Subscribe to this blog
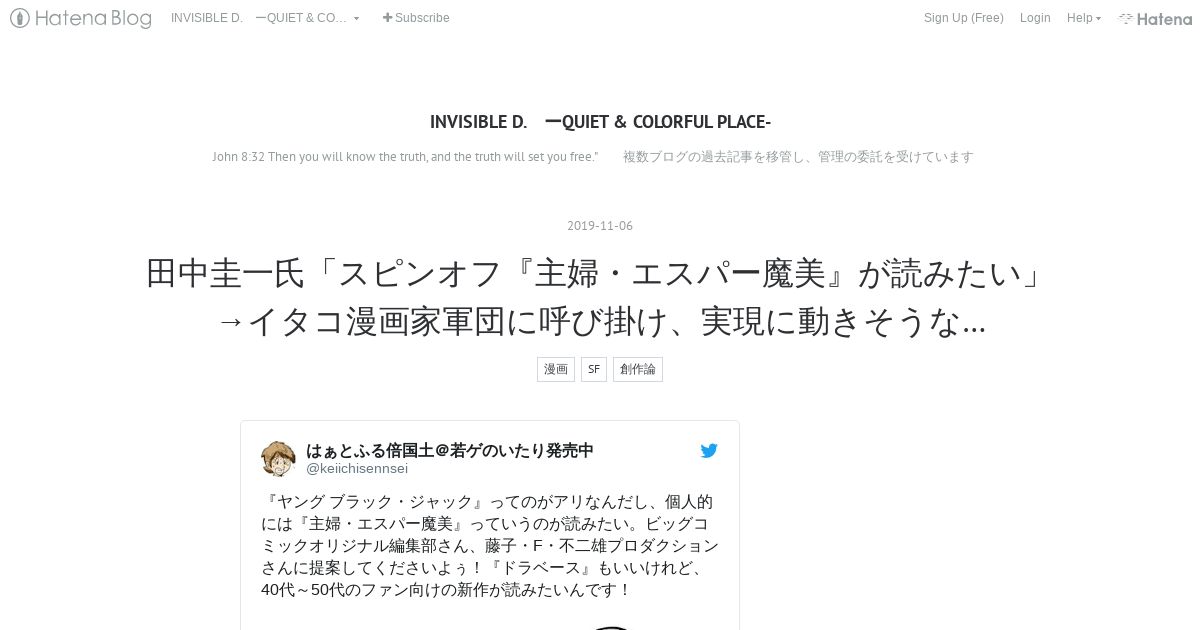1200x630 pixels. coord(416,18)
